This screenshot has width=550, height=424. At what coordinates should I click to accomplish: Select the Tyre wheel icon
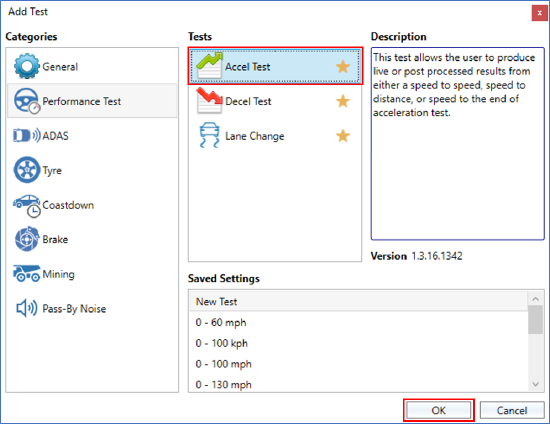tap(27, 170)
